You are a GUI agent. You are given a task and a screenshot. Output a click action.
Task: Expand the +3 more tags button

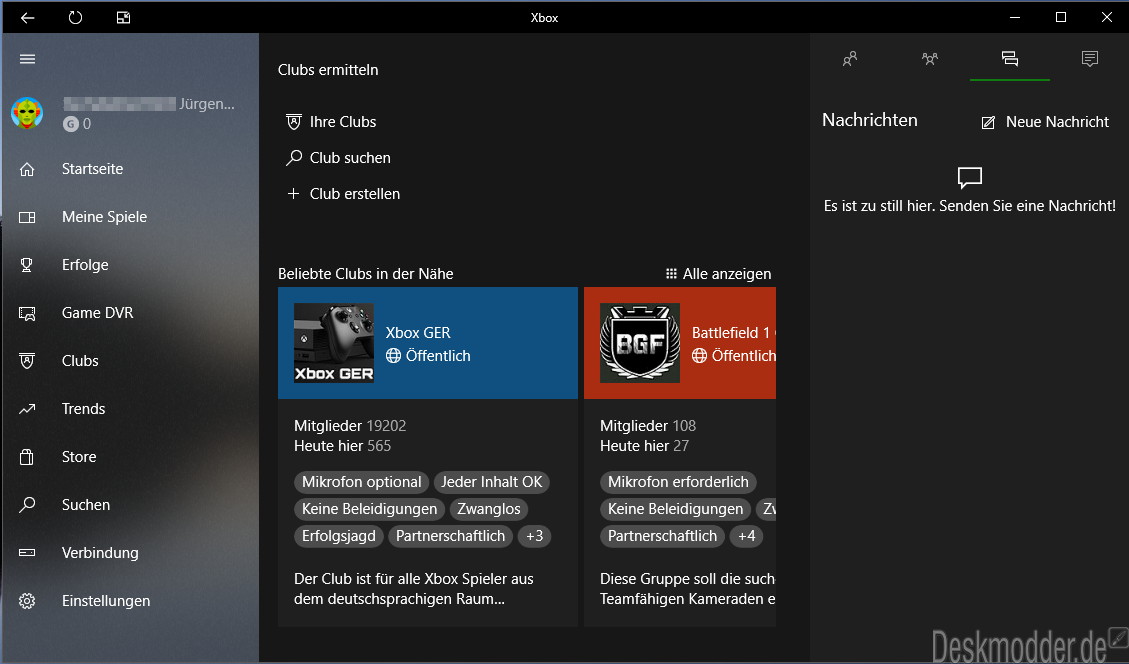click(534, 536)
